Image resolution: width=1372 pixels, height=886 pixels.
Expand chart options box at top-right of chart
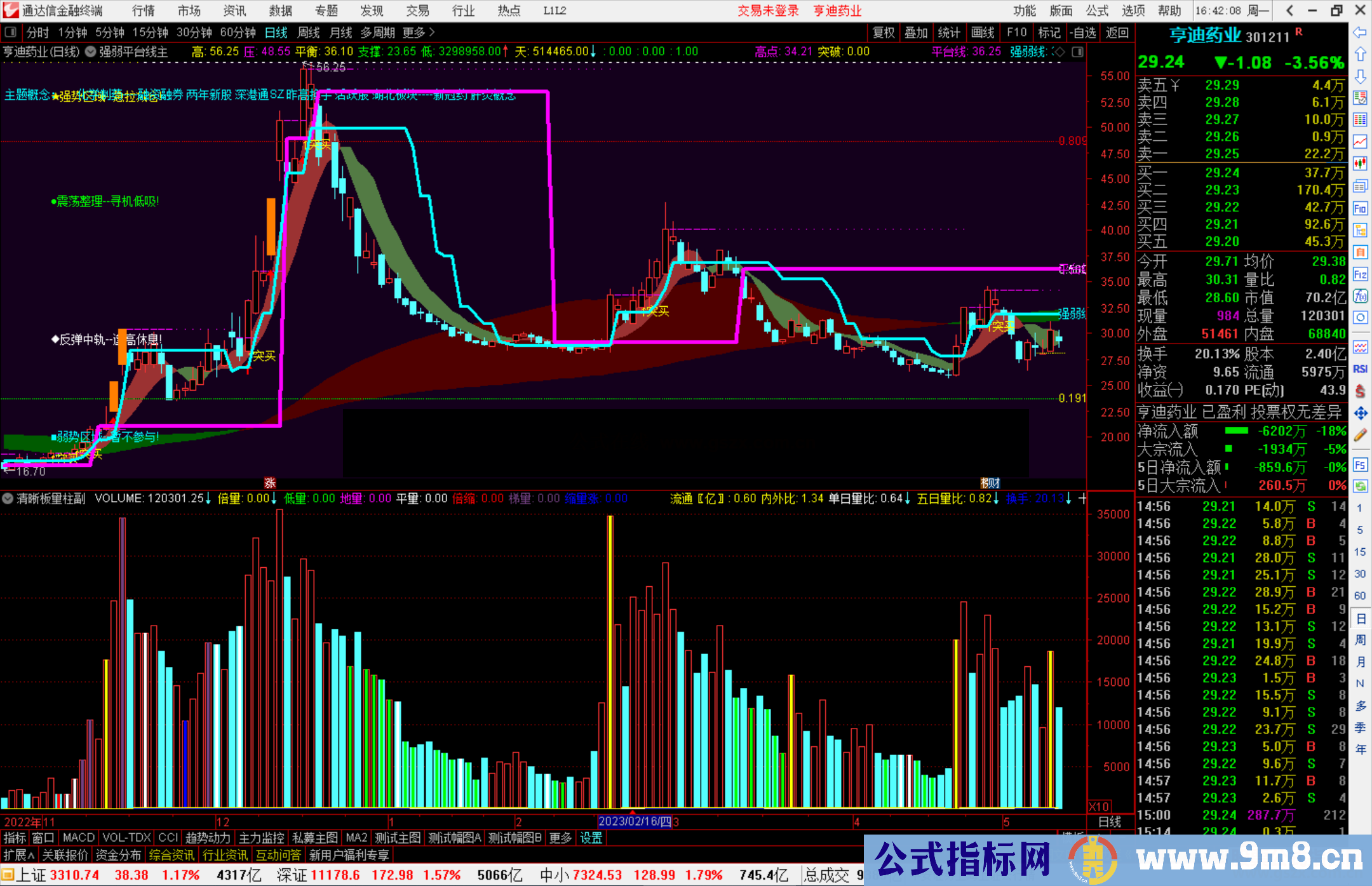pyautogui.click(x=1078, y=51)
